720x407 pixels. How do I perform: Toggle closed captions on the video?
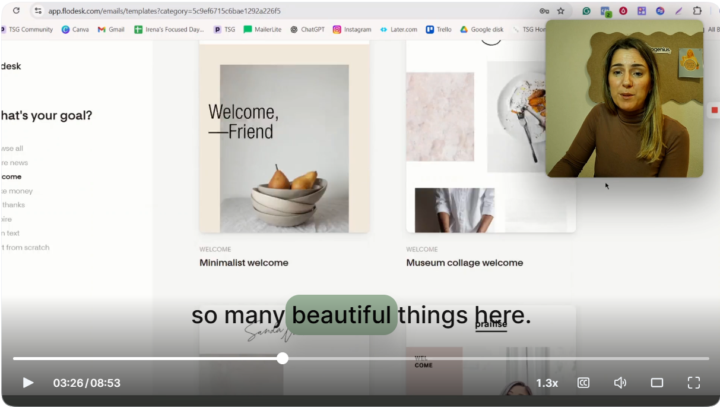click(583, 383)
